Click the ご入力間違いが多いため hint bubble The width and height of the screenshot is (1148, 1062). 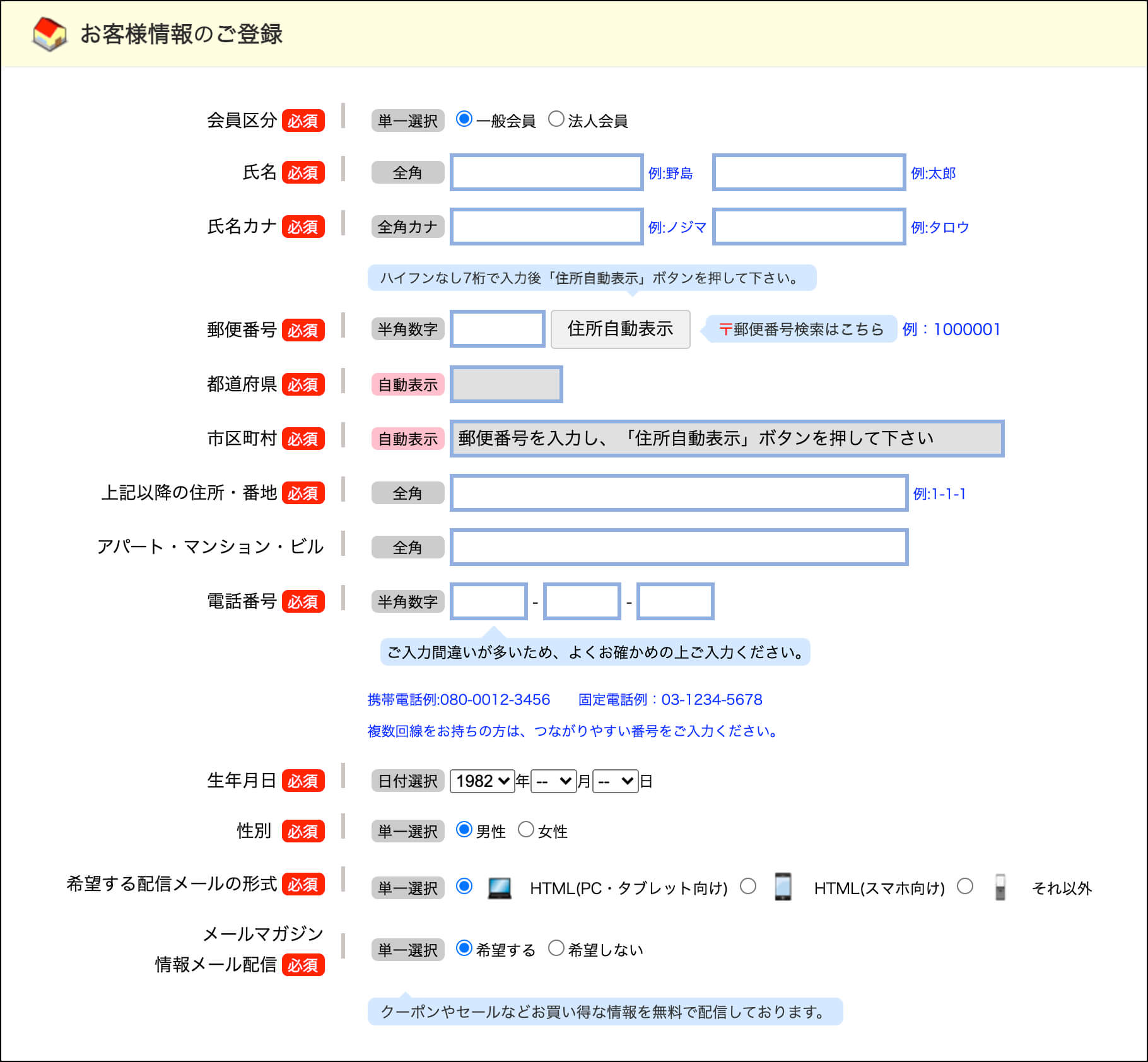click(x=595, y=652)
